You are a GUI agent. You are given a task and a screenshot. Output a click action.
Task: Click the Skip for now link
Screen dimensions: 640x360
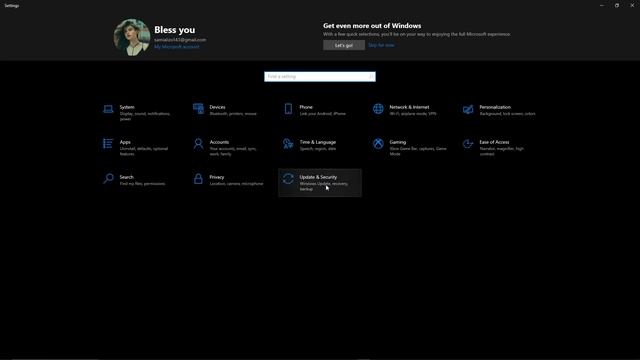[x=381, y=45]
